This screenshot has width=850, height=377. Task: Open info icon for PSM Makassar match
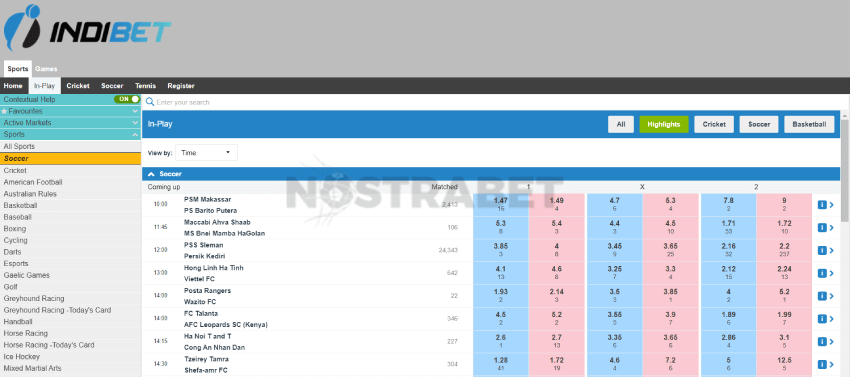click(821, 205)
